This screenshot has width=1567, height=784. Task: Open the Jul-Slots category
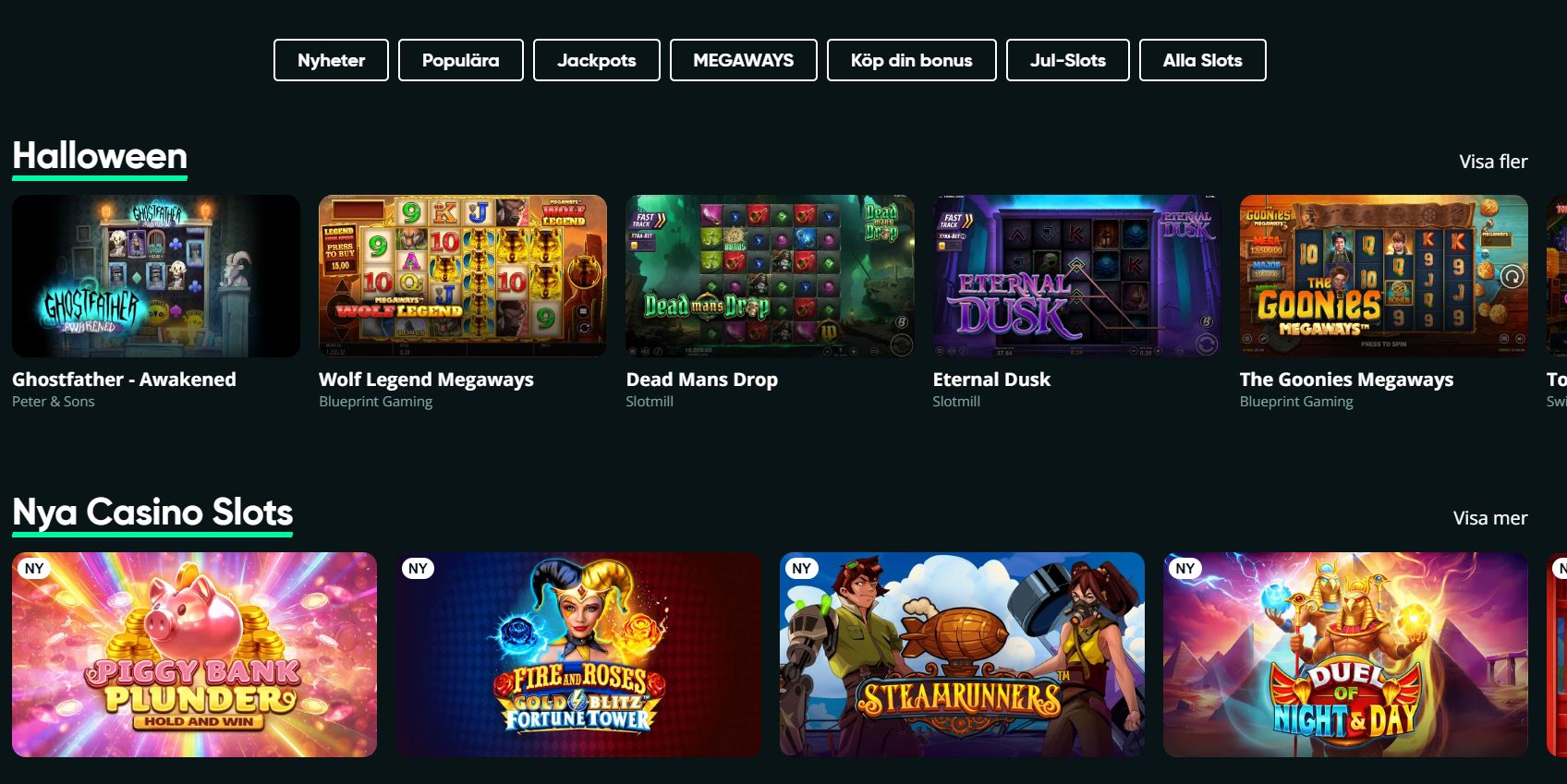tap(1068, 60)
